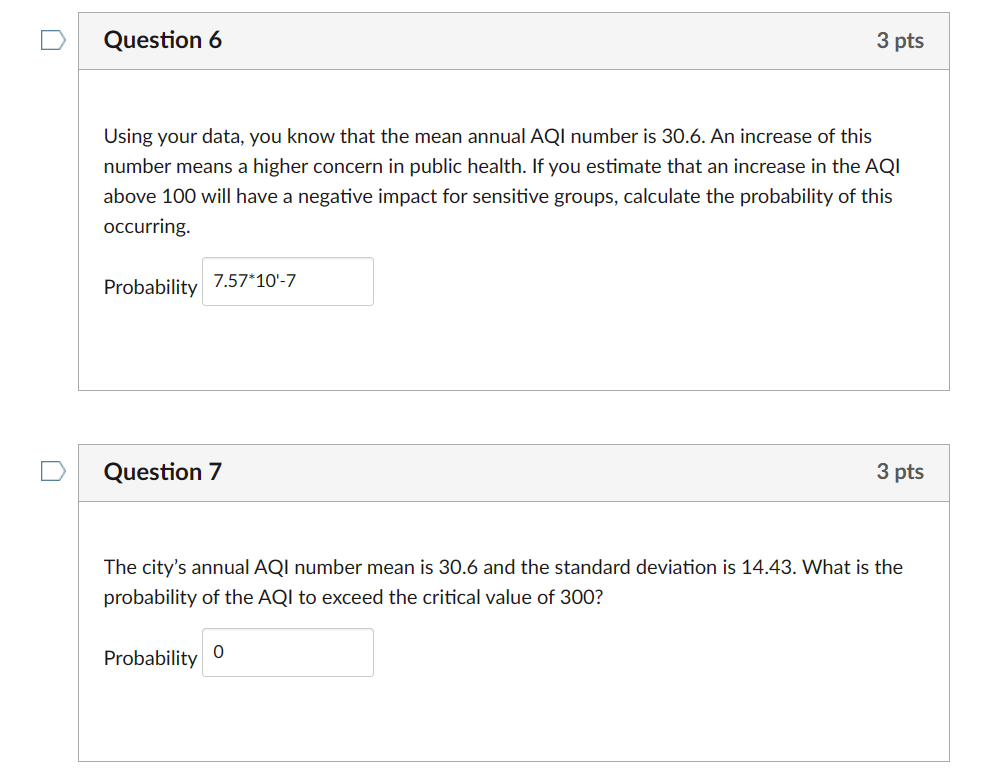Click the Probability answer field for Question 7
995x771 pixels.
pyautogui.click(x=288, y=652)
